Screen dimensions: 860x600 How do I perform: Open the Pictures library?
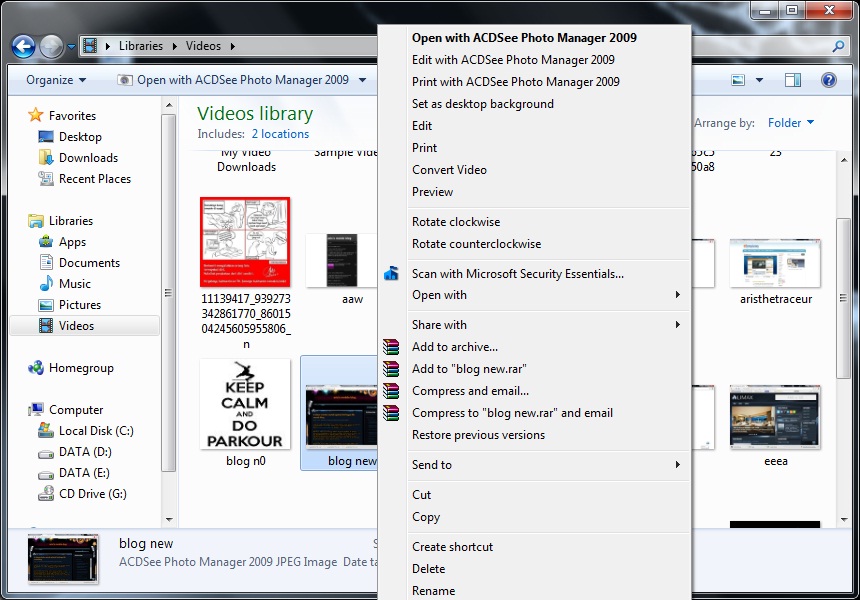[x=80, y=305]
